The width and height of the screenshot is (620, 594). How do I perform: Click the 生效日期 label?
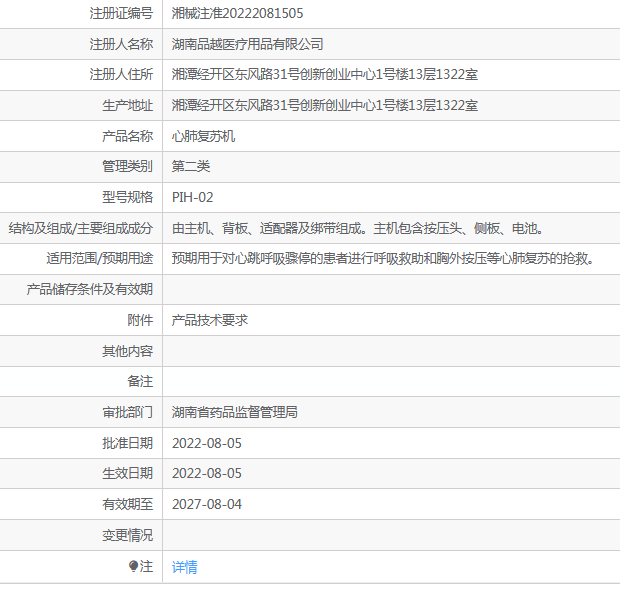(x=127, y=473)
